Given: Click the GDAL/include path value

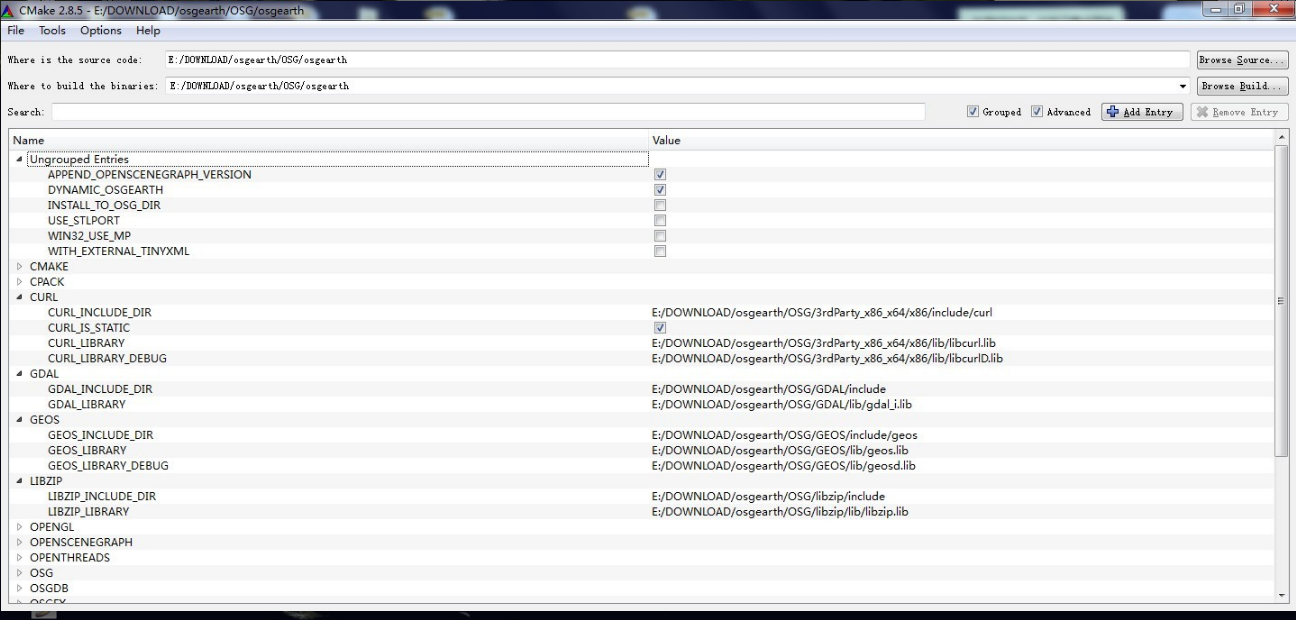Looking at the screenshot, I should tap(769, 389).
